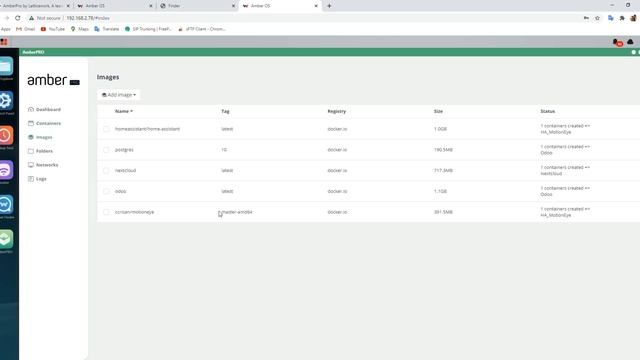This screenshot has height=360, width=640.
Task: Click the Logs sidebar icon
Action: (31, 179)
